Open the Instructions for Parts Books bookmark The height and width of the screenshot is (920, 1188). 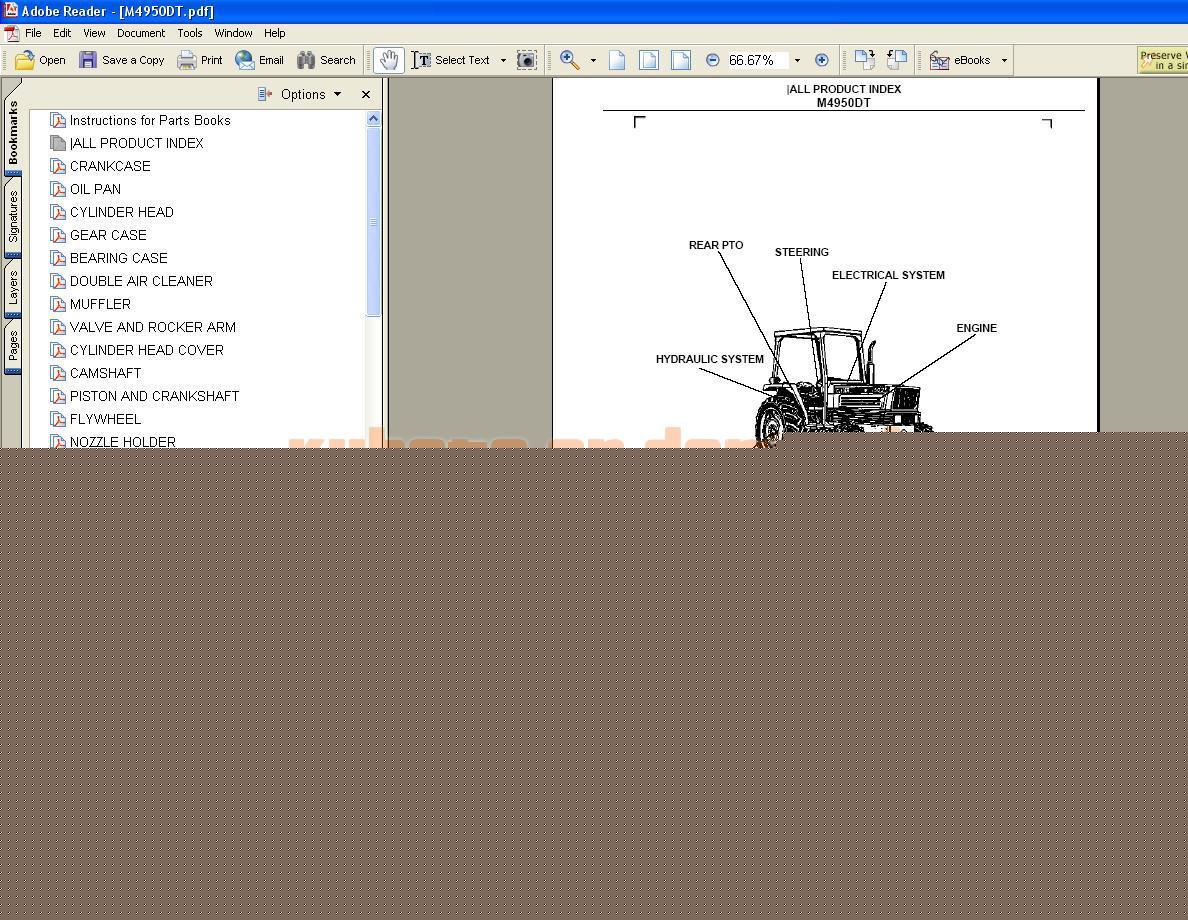pyautogui.click(x=150, y=120)
